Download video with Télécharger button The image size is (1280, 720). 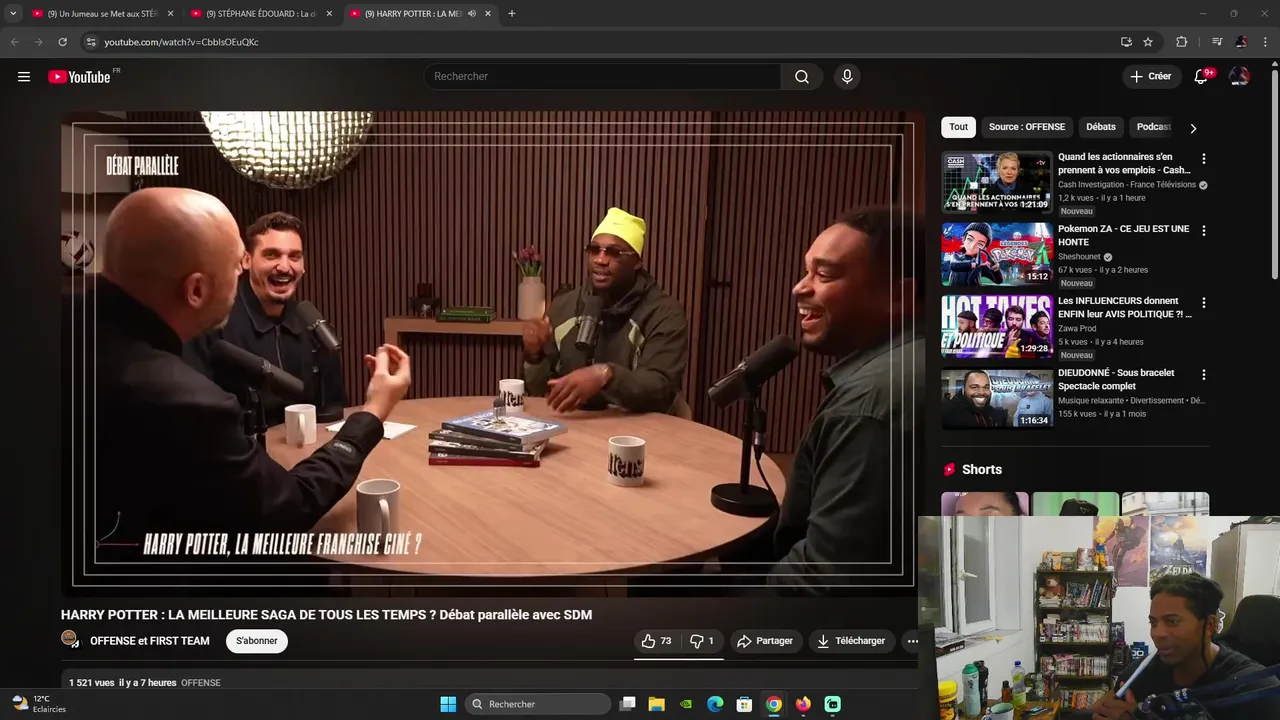851,641
